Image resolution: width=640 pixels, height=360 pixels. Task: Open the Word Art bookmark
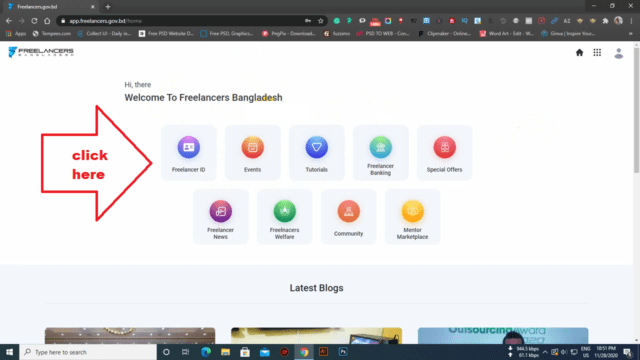(507, 33)
